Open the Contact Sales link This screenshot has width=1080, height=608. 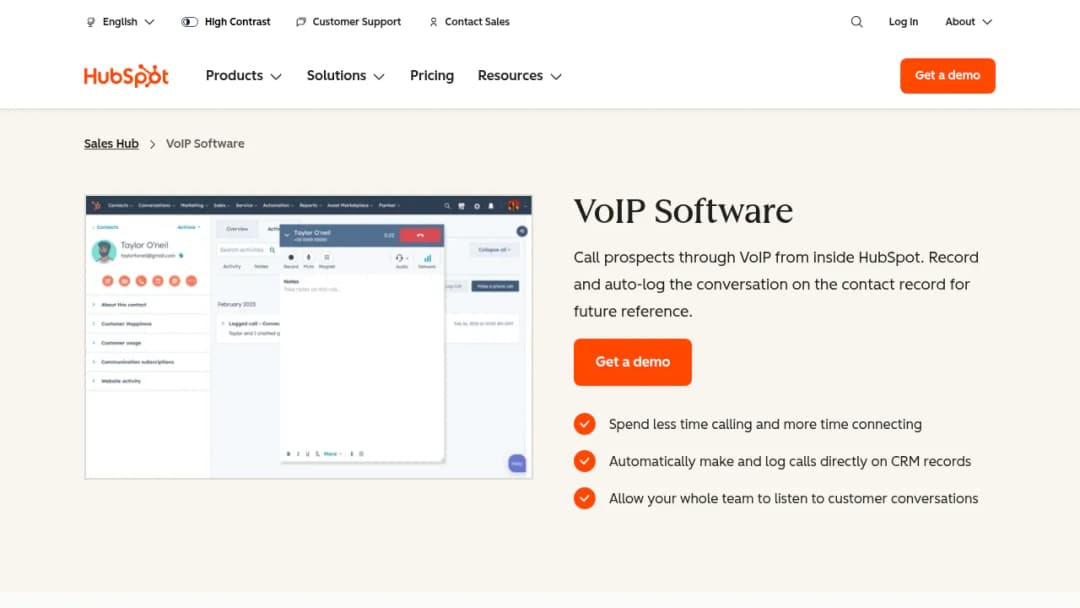click(469, 22)
